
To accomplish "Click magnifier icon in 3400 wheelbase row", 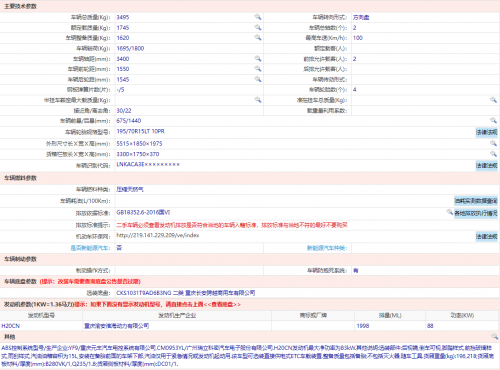I will 258,58.
